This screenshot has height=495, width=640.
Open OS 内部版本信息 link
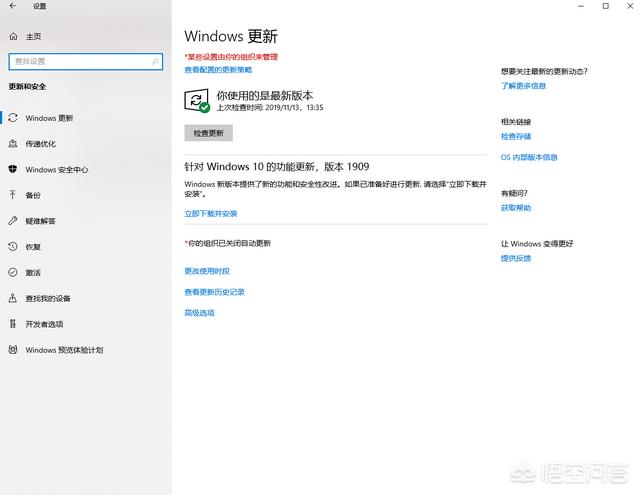tap(529, 157)
